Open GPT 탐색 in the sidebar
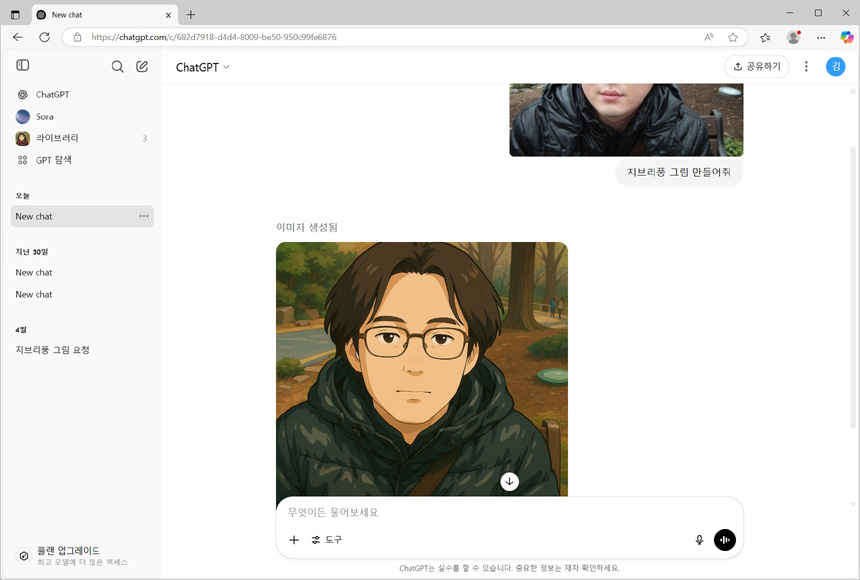Screen dimensions: 860x580 (53, 160)
